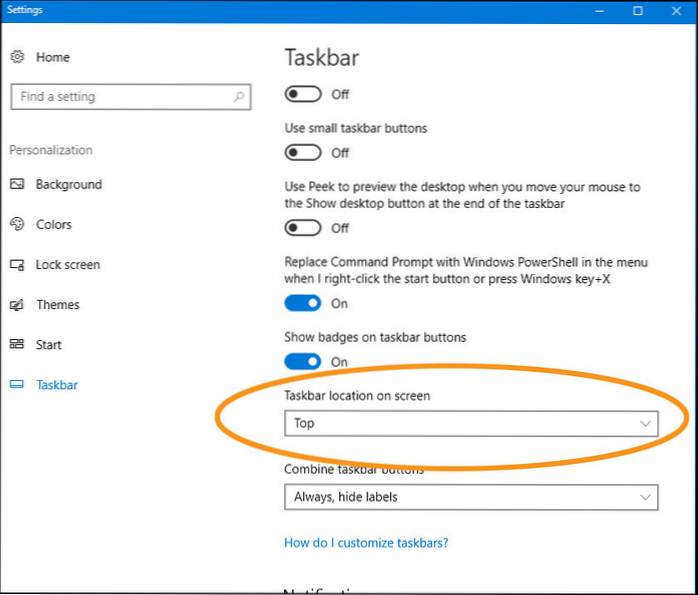Turn off Show badges on taskbar buttons
The height and width of the screenshot is (595, 698).
click(304, 361)
